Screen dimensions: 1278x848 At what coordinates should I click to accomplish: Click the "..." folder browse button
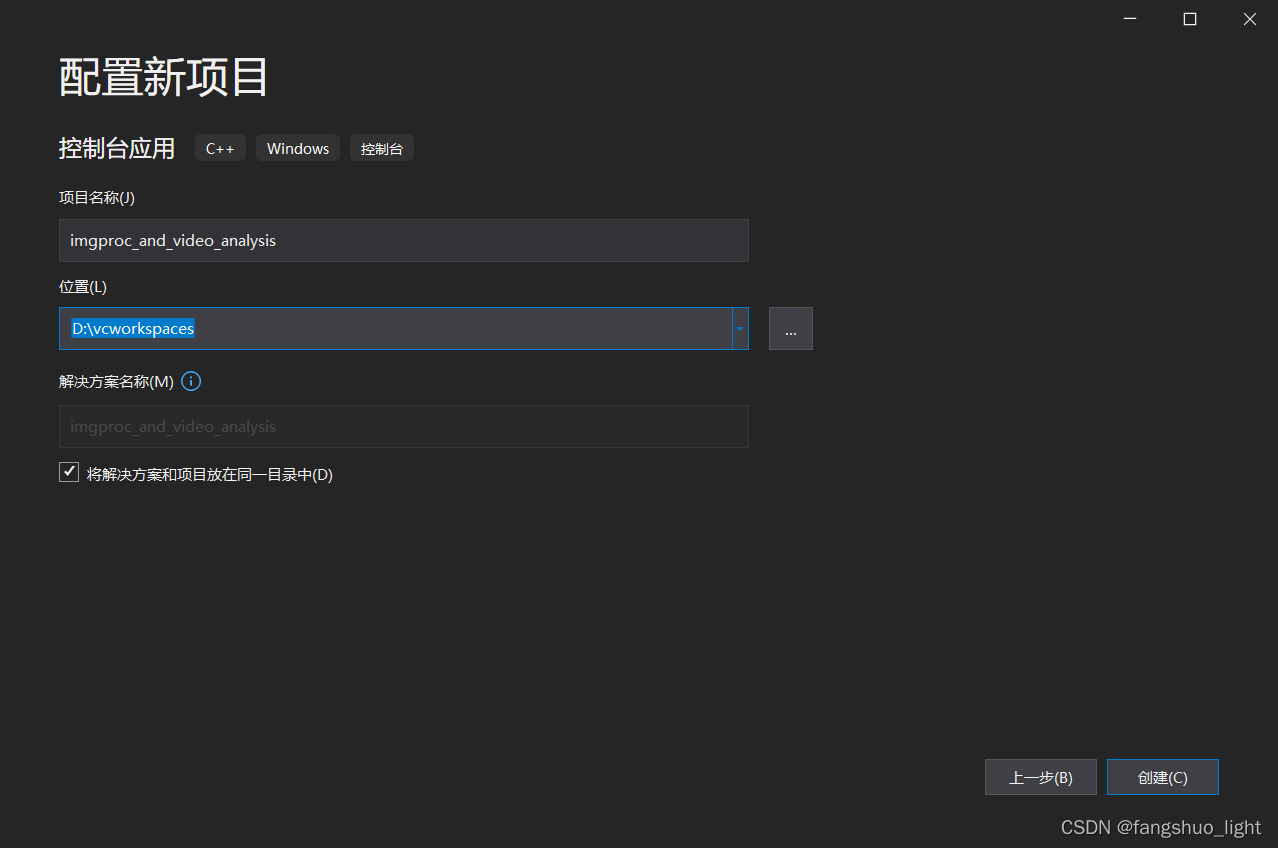click(x=790, y=328)
